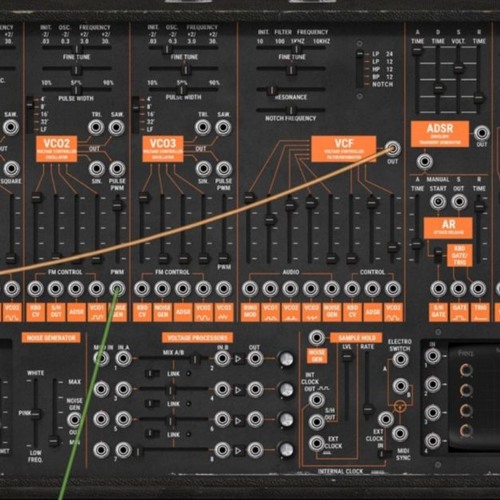500x500 pixels.
Task: Click the jack above VCF control ADSR label
Action: tap(372, 289)
